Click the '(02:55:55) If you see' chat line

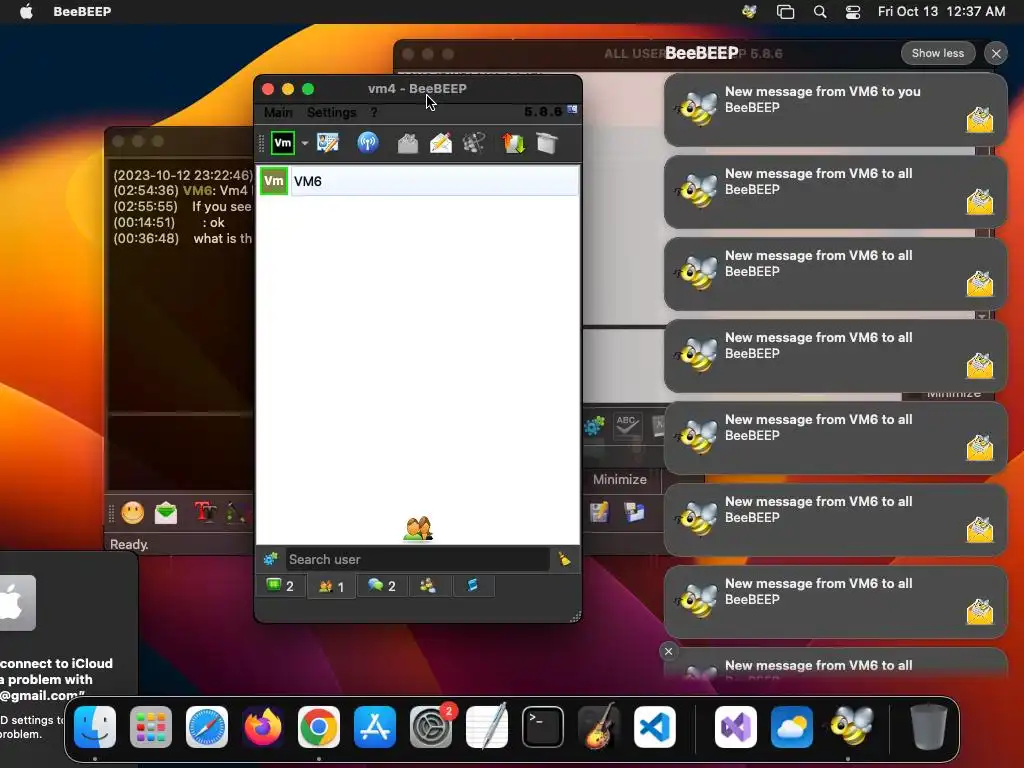click(x=182, y=206)
